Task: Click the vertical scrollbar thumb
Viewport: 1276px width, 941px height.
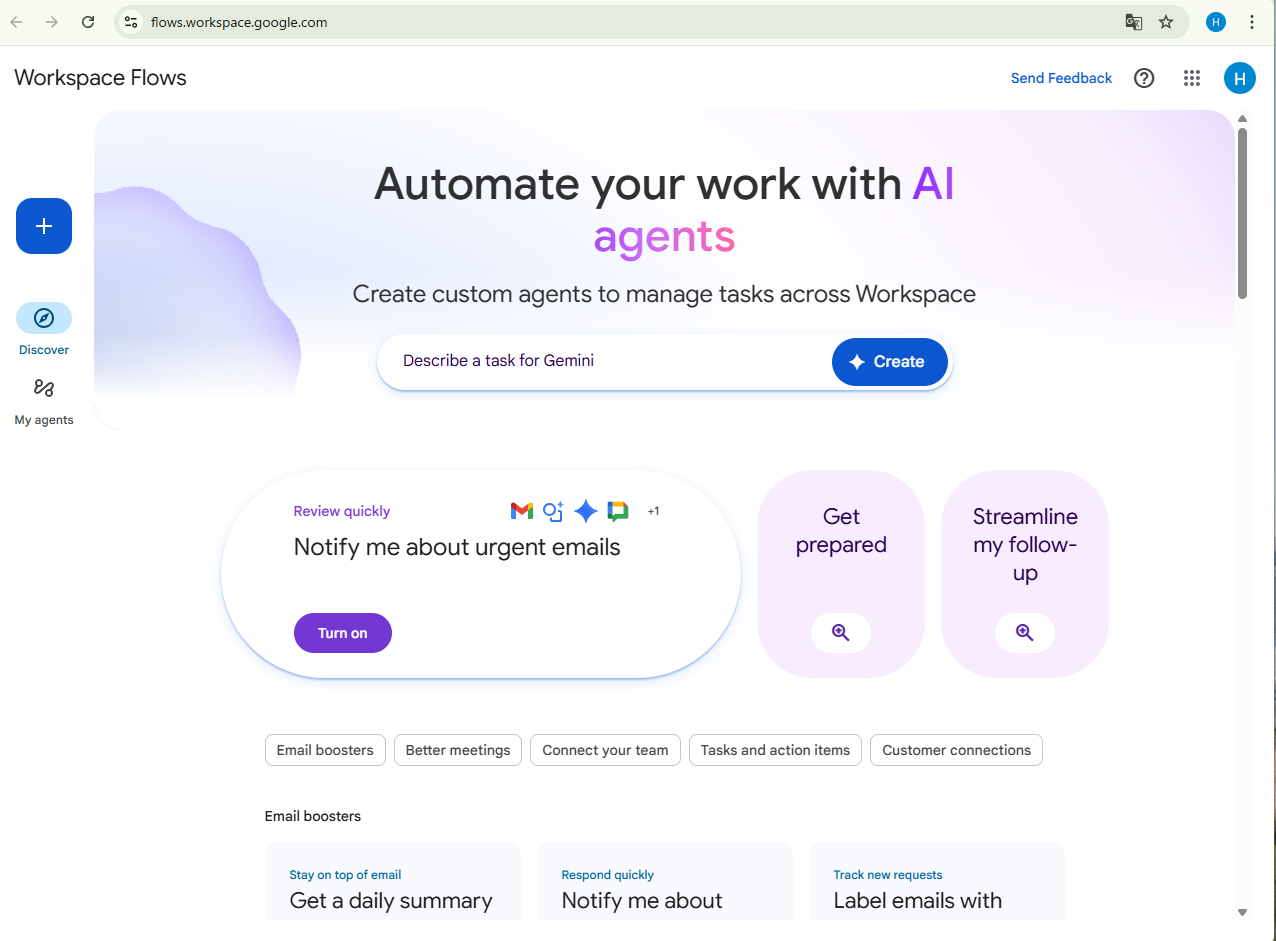Action: (1242, 213)
